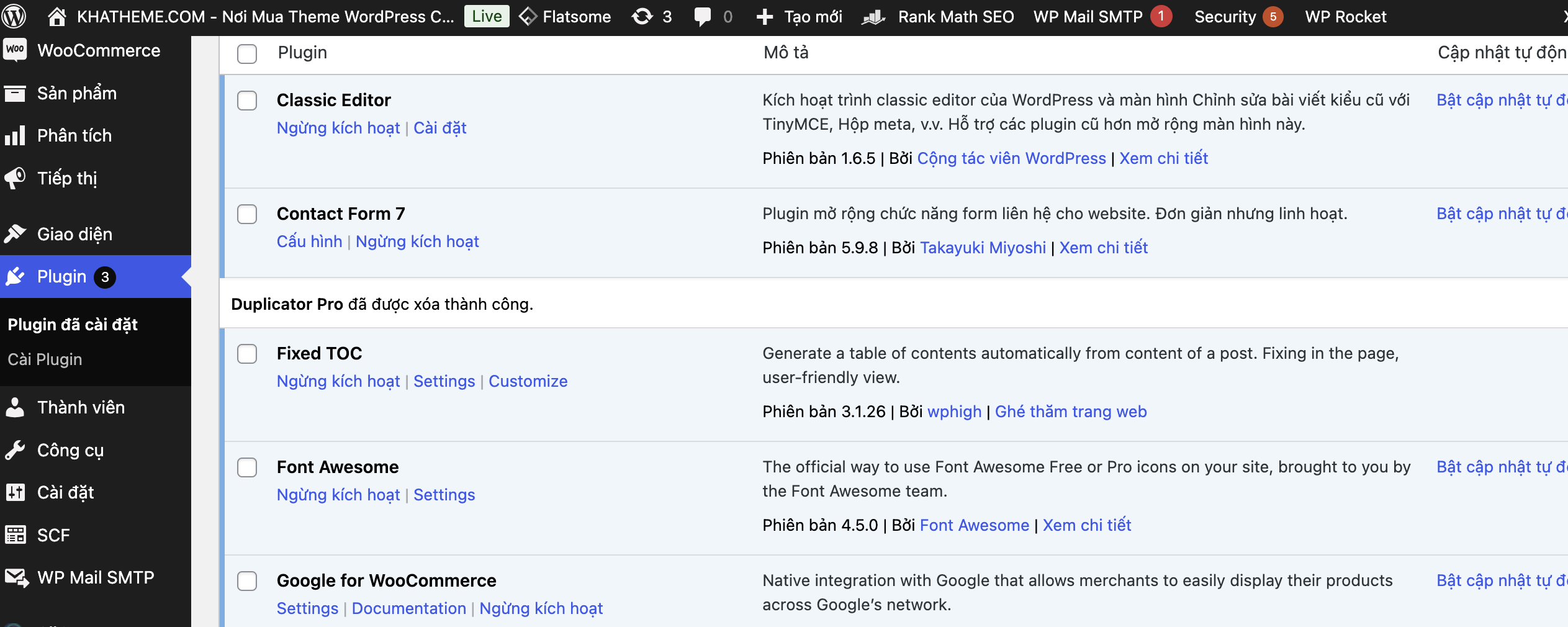The width and height of the screenshot is (1568, 627).
Task: Click the SCF grid icon
Action: (15, 535)
